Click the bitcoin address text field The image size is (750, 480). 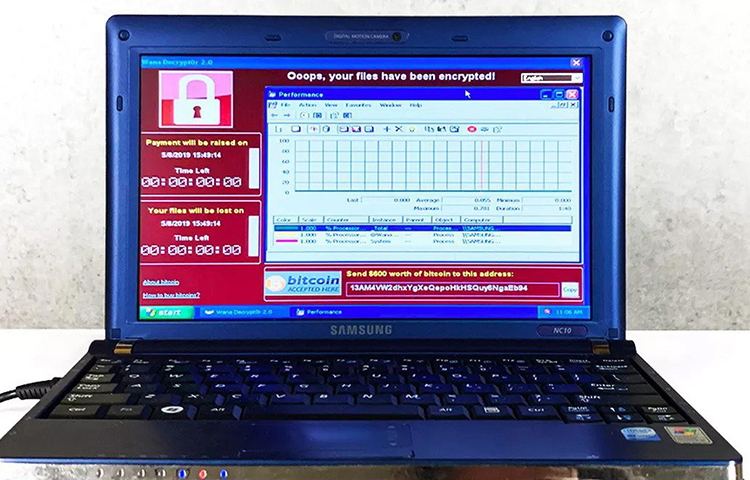point(450,290)
